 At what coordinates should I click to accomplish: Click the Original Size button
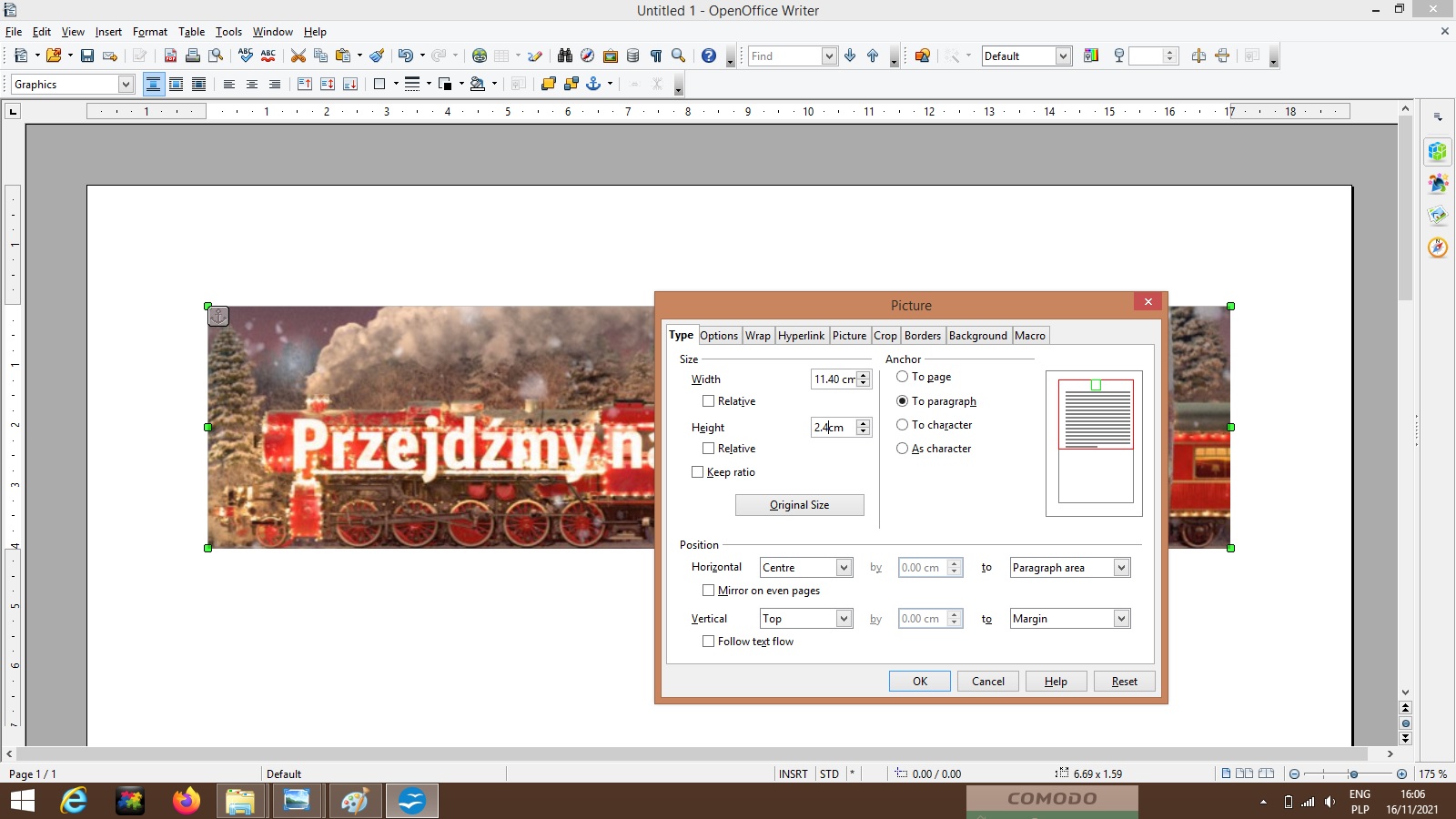799,505
